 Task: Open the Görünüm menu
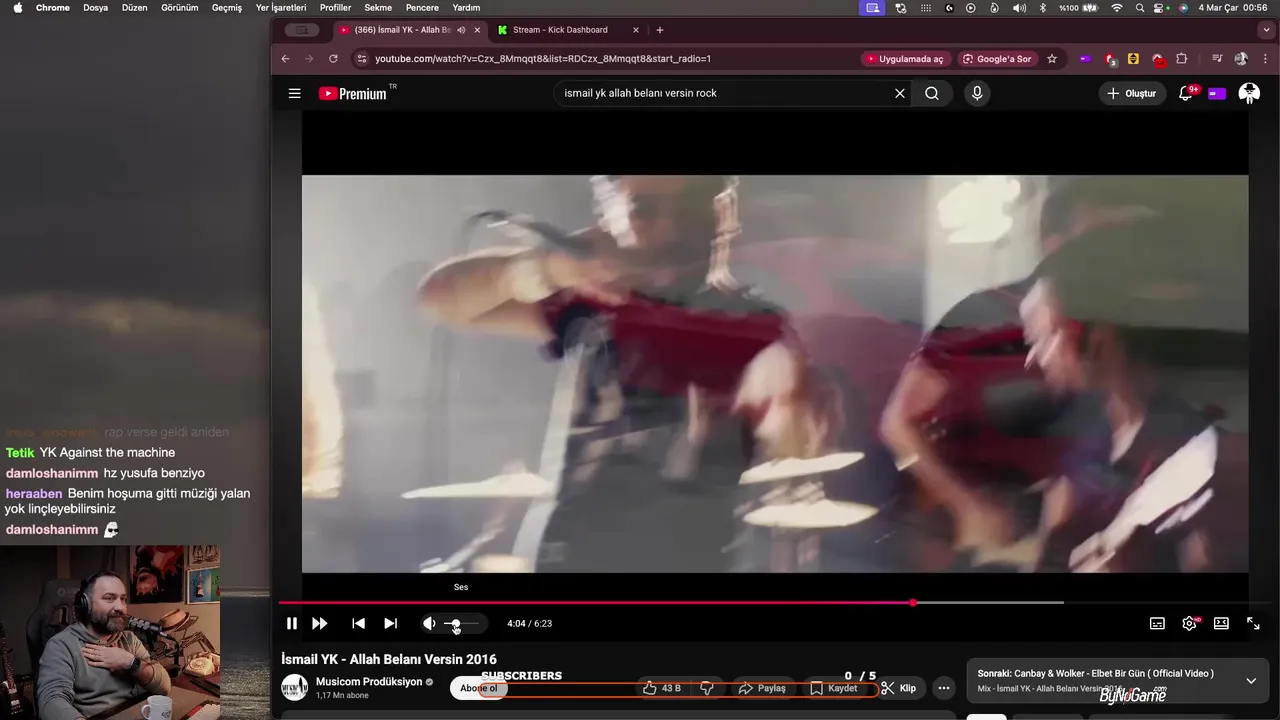tap(180, 7)
